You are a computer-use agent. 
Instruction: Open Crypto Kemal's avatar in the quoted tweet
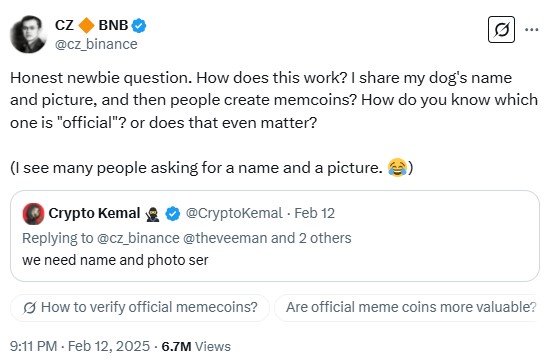pos(33,214)
